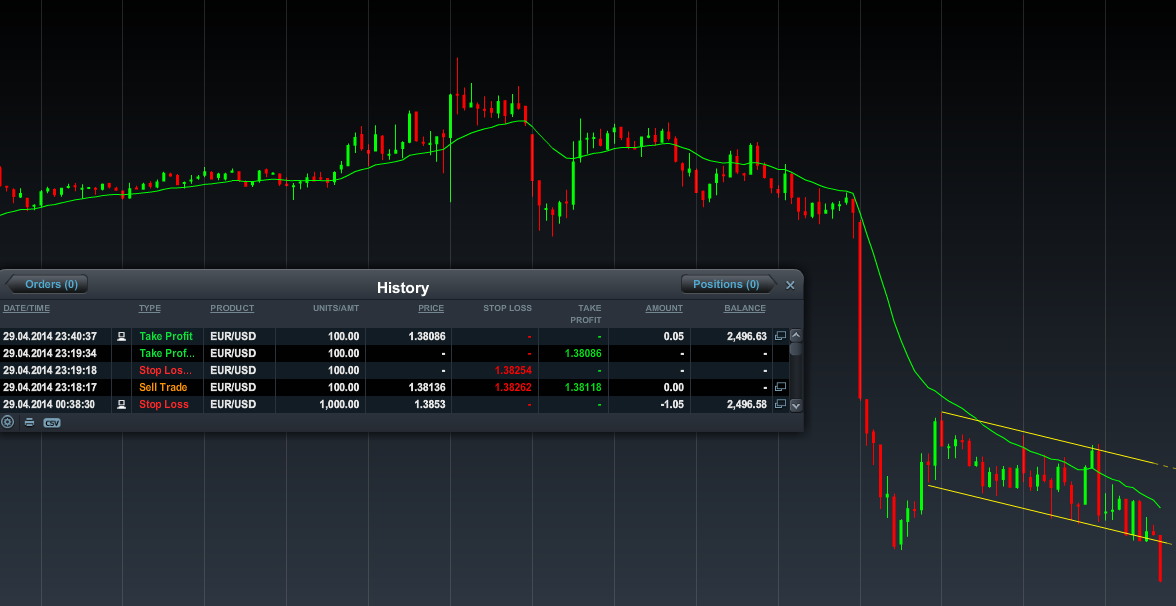
Task: Open details icon for 23:18:17 Sell Trade row
Action: [780, 387]
